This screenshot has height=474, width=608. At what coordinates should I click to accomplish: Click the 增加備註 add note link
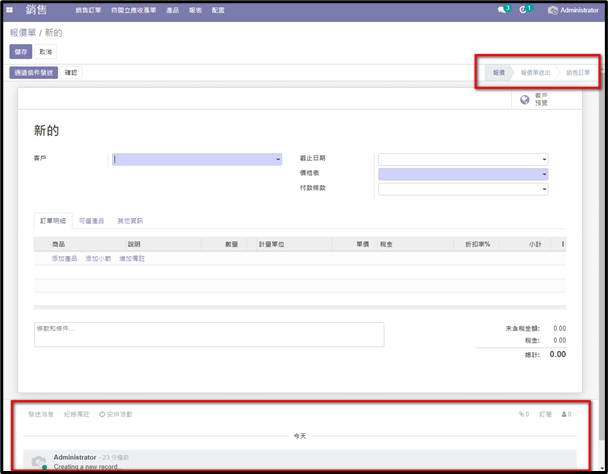132,258
